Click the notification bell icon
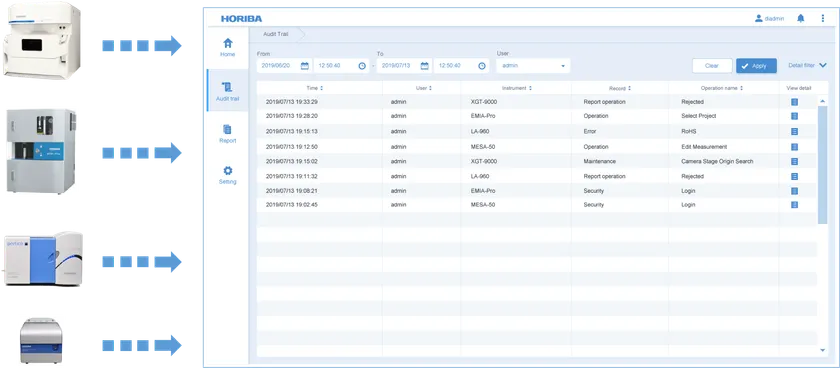This screenshot has width=840, height=368. [800, 18]
